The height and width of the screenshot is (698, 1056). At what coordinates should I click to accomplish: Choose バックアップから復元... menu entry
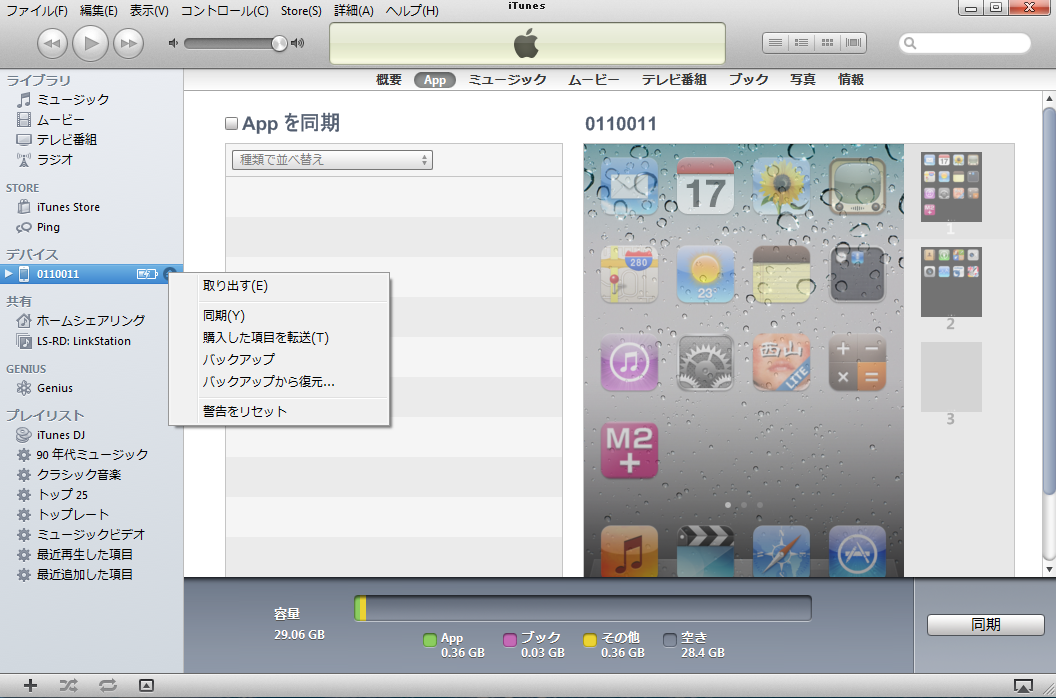click(279, 382)
